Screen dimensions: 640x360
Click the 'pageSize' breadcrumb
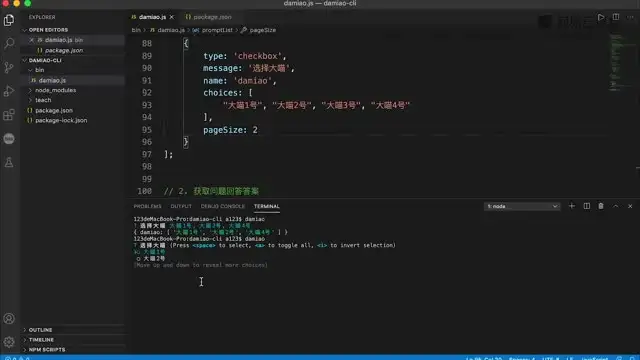pos(262,30)
